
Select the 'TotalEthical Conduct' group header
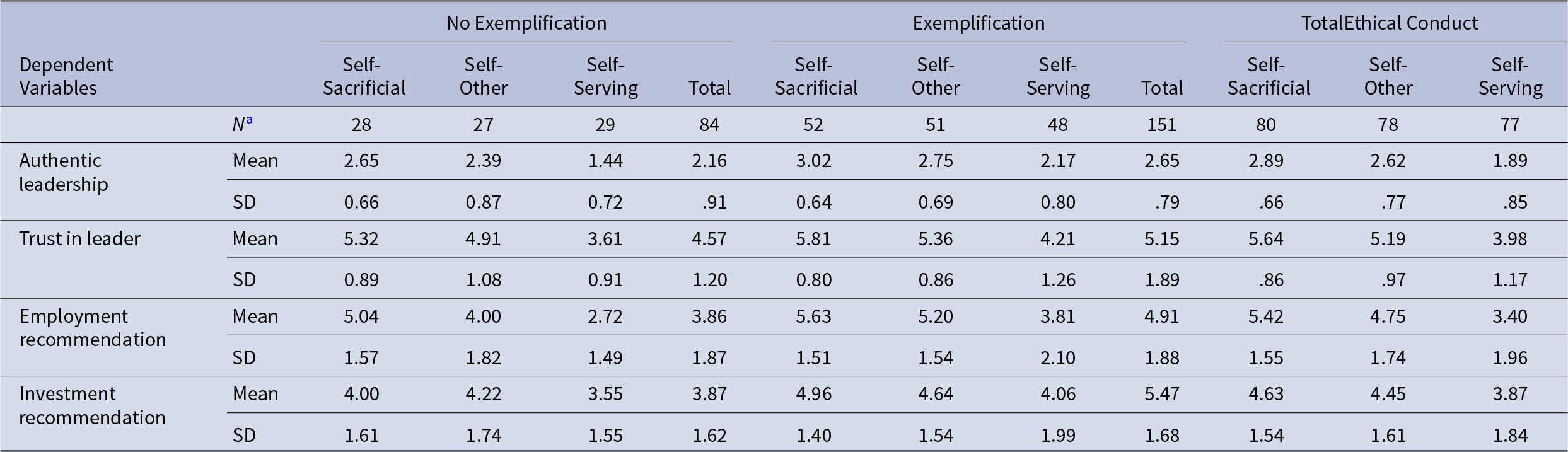tap(1389, 23)
